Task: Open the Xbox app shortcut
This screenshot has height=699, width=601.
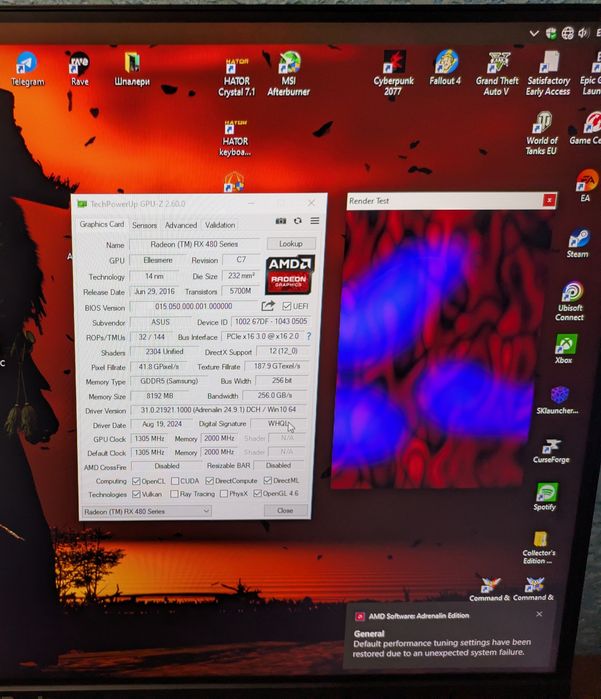Action: [x=565, y=349]
